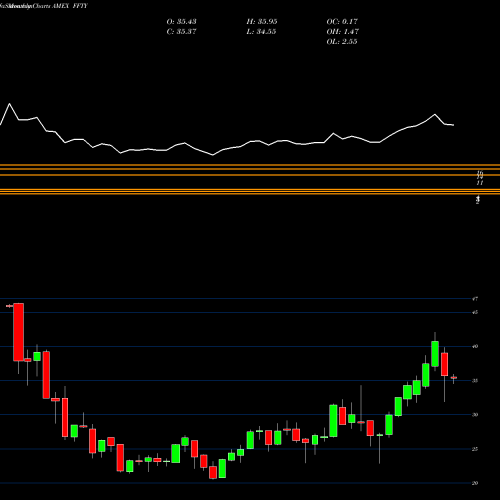Click the 30 price axis label
Screen dimensions: 500x500
(475, 415)
